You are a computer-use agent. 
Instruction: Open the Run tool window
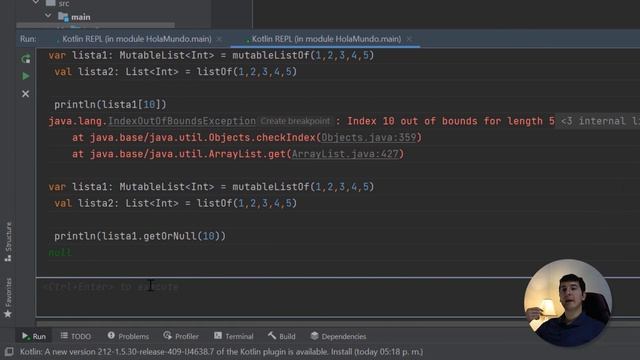pyautogui.click(x=33, y=336)
